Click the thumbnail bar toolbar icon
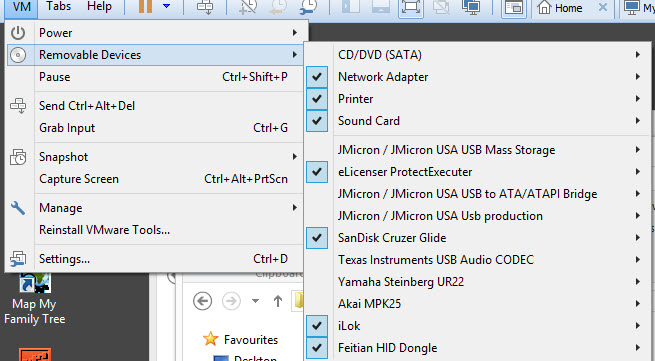Screen dimensions: 655x361 tap(513, 7)
